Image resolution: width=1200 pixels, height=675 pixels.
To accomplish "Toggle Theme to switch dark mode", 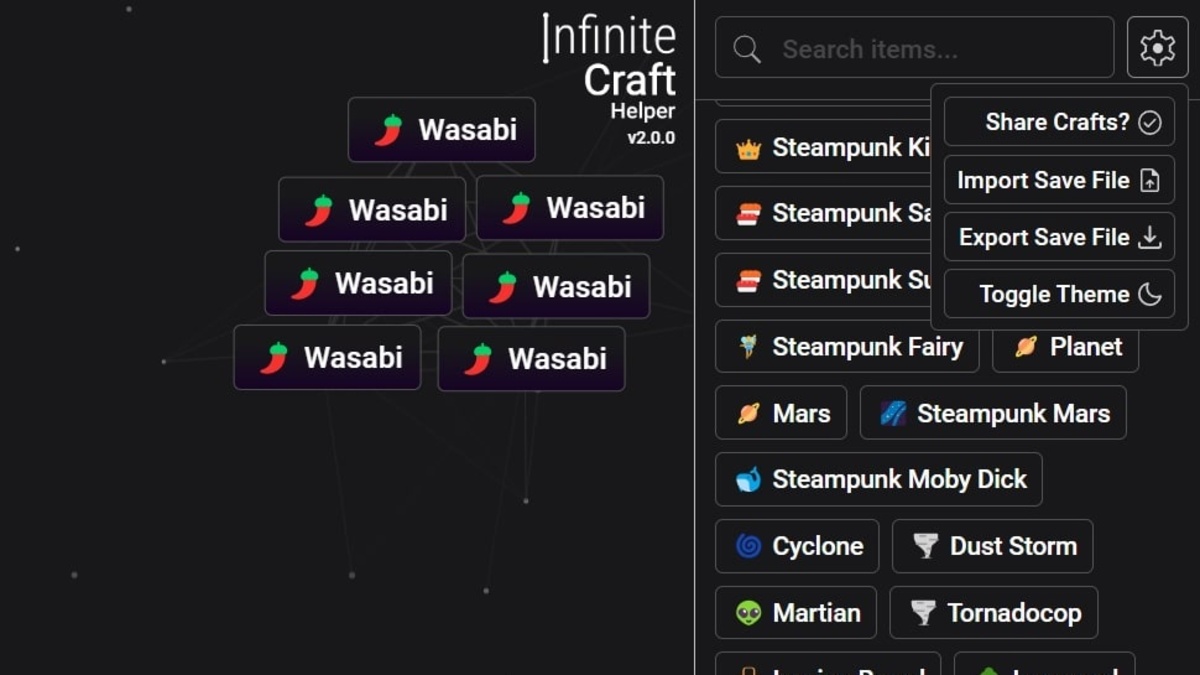I will 1059,294.
